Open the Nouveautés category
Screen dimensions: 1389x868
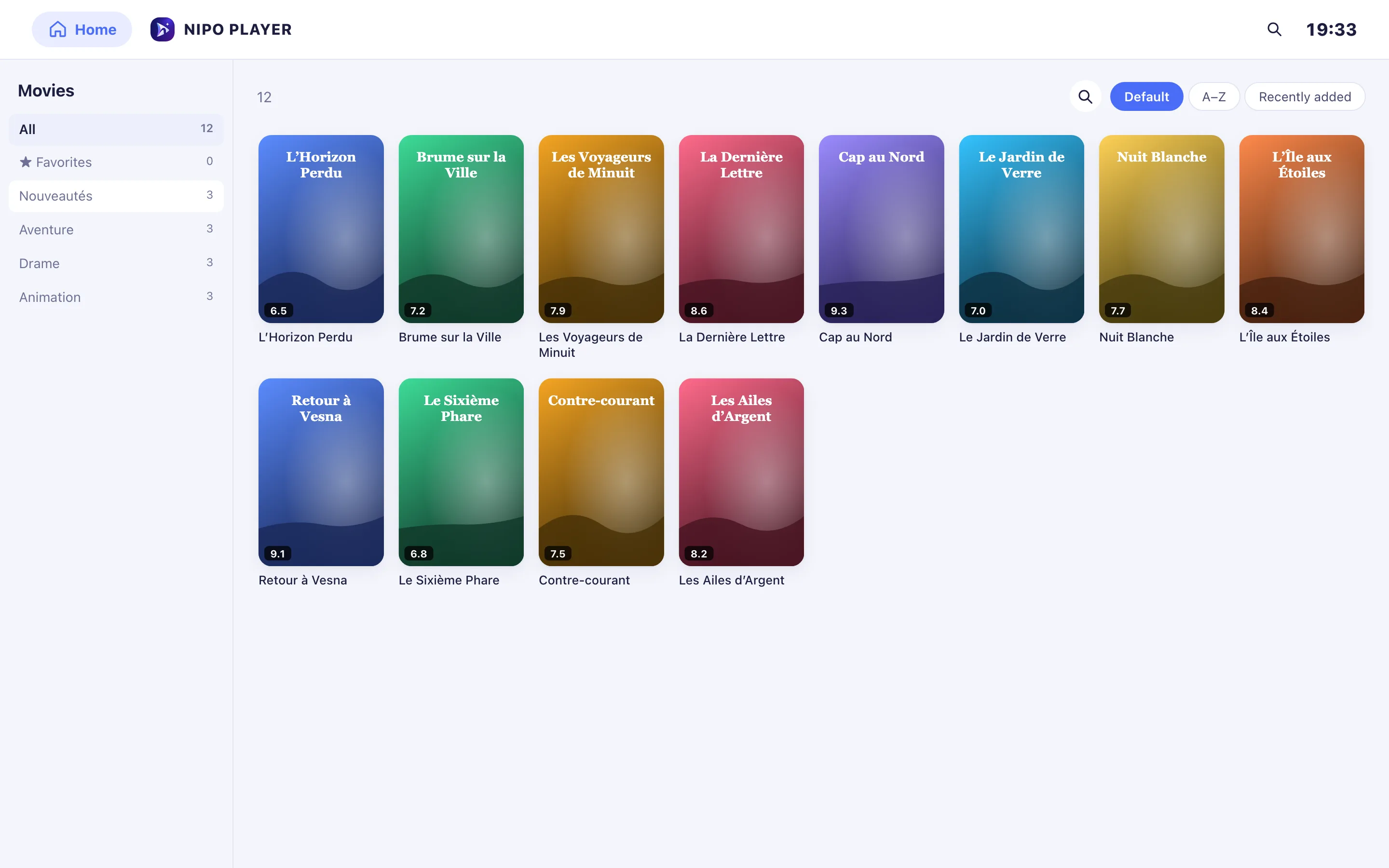tap(116, 196)
